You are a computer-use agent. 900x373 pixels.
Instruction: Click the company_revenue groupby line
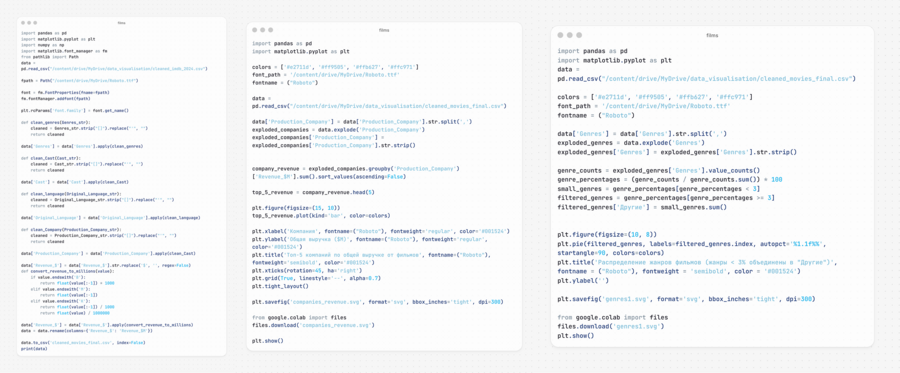pos(356,173)
